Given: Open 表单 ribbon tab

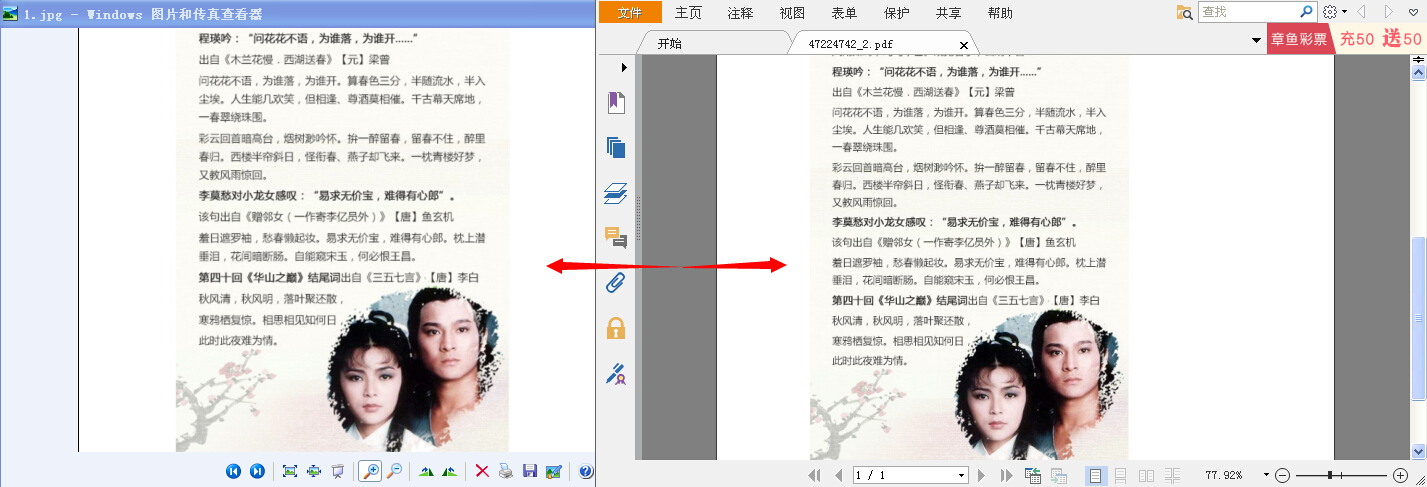Looking at the screenshot, I should (x=844, y=12).
